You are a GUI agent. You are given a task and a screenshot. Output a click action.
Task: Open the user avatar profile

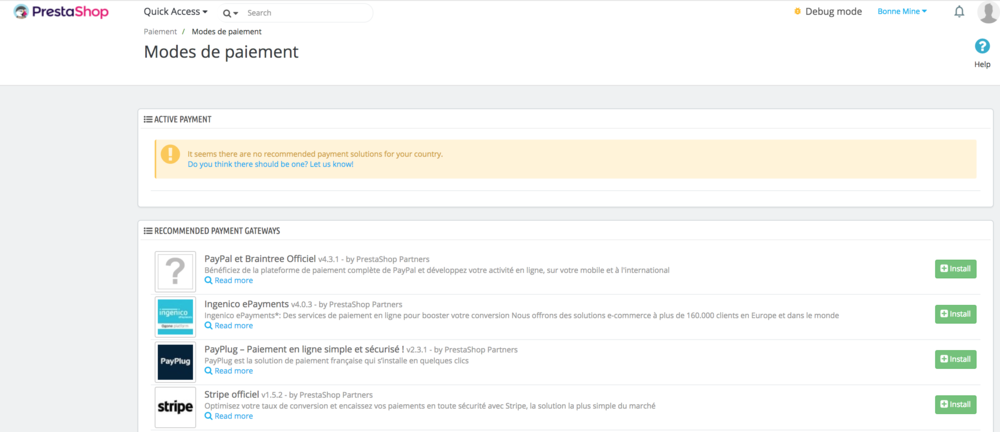coord(986,12)
